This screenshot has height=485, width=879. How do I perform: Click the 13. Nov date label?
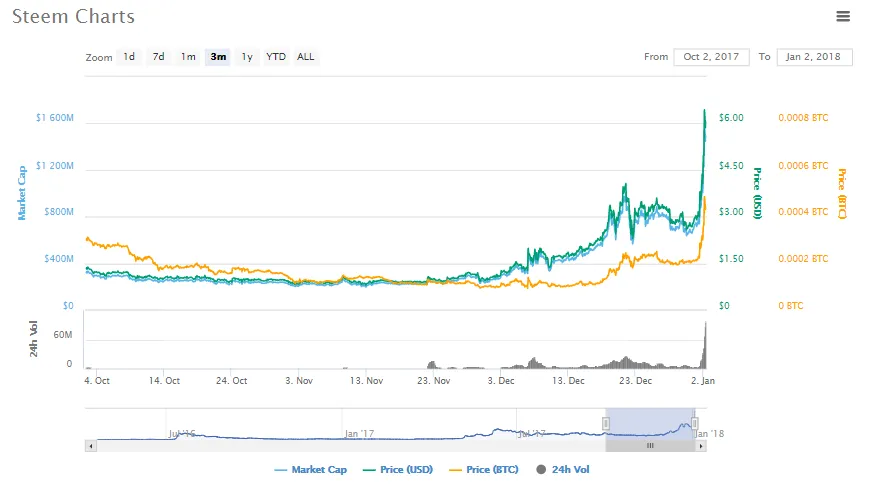click(x=366, y=381)
